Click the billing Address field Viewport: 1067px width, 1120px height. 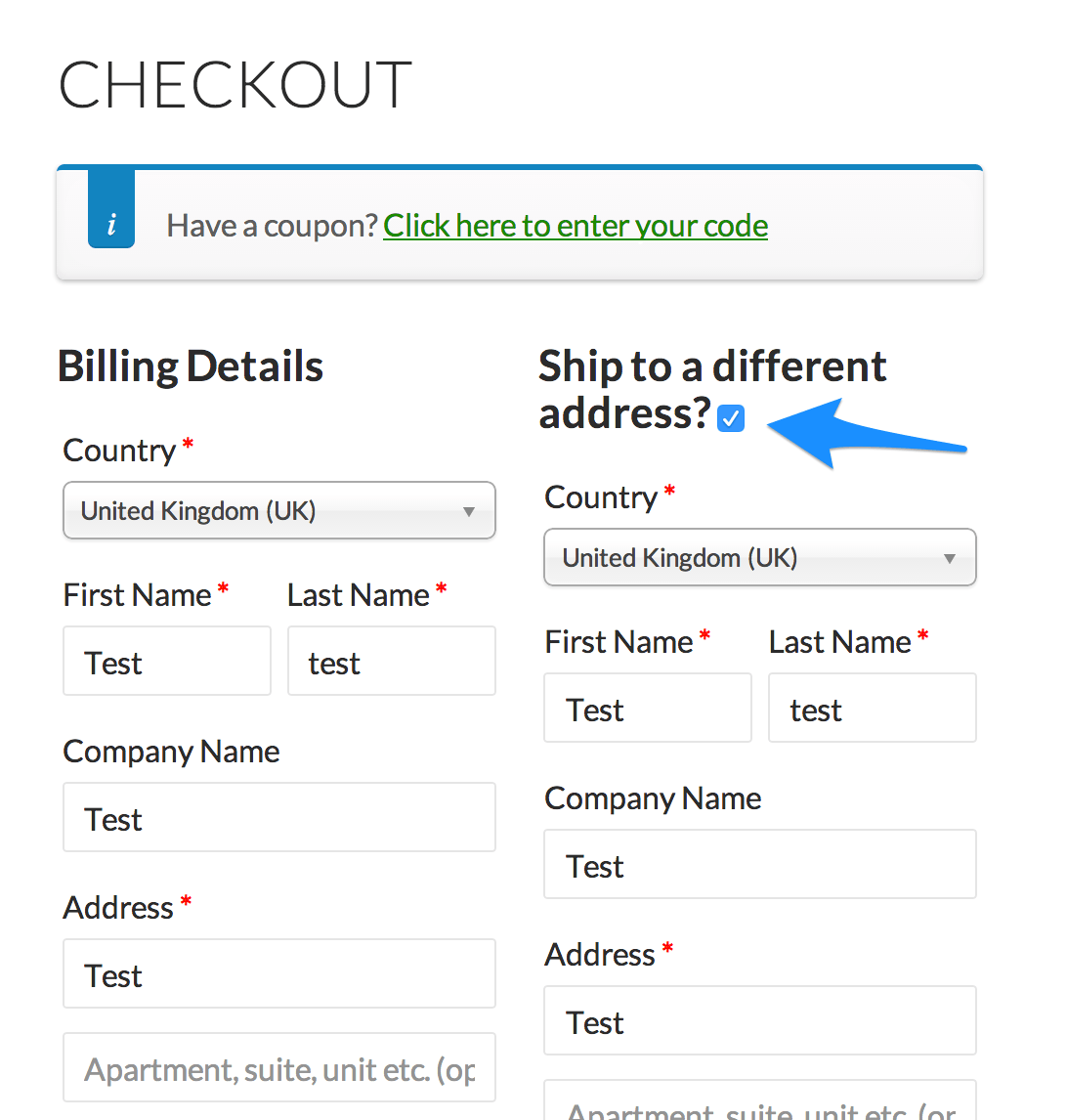(x=279, y=973)
